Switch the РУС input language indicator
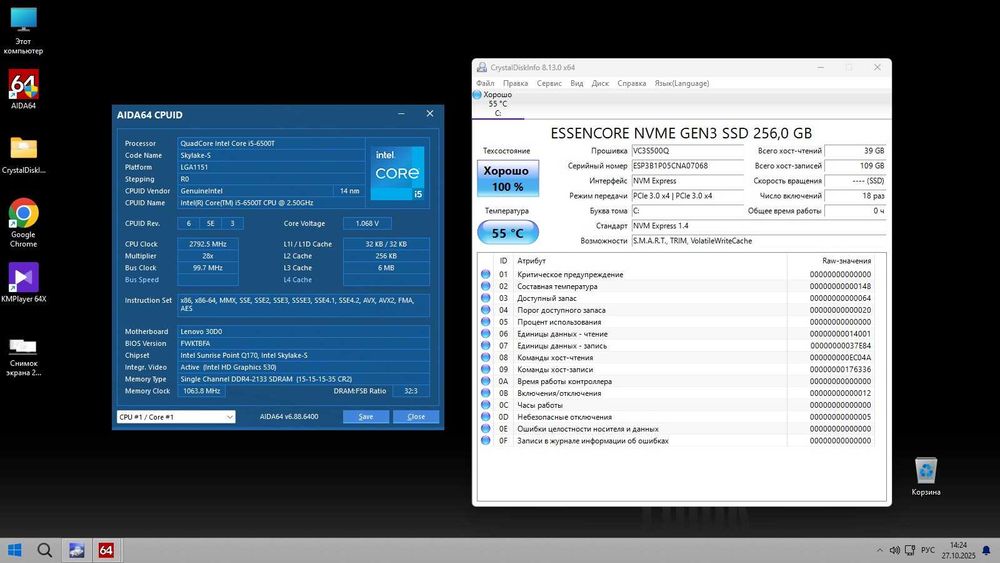 (x=928, y=550)
